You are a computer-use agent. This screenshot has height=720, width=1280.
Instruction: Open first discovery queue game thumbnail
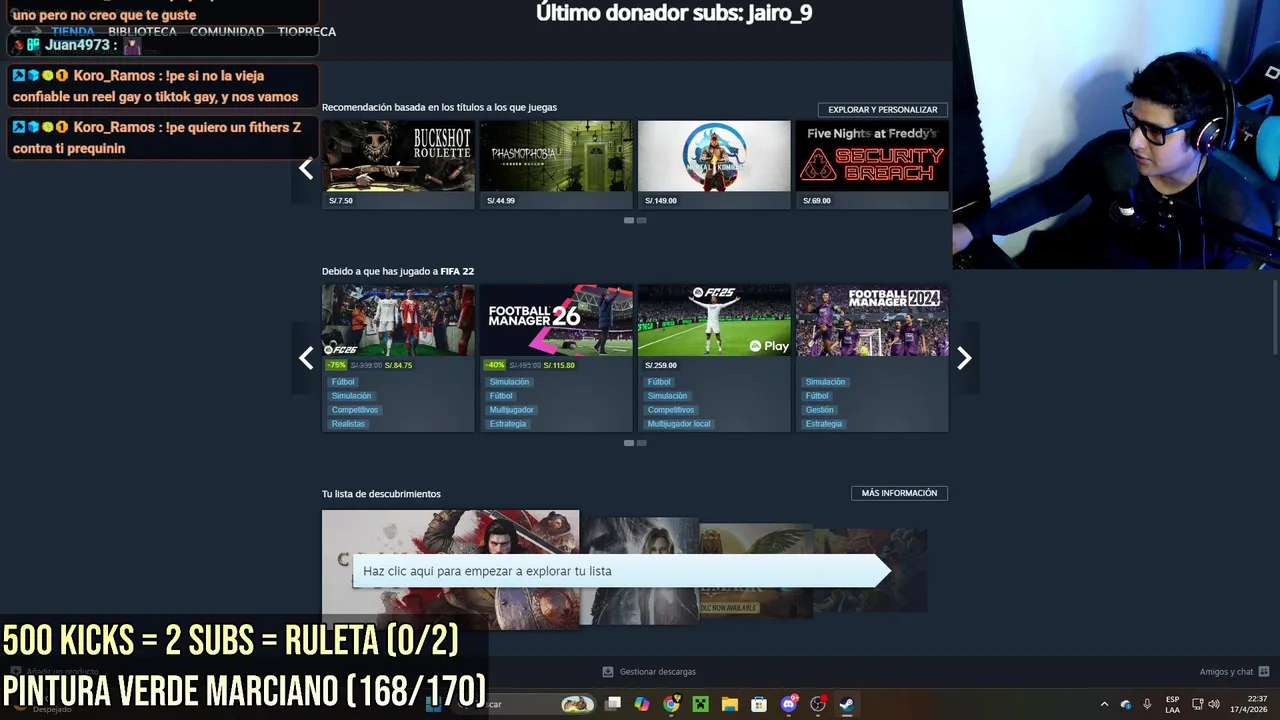pyautogui.click(x=450, y=570)
